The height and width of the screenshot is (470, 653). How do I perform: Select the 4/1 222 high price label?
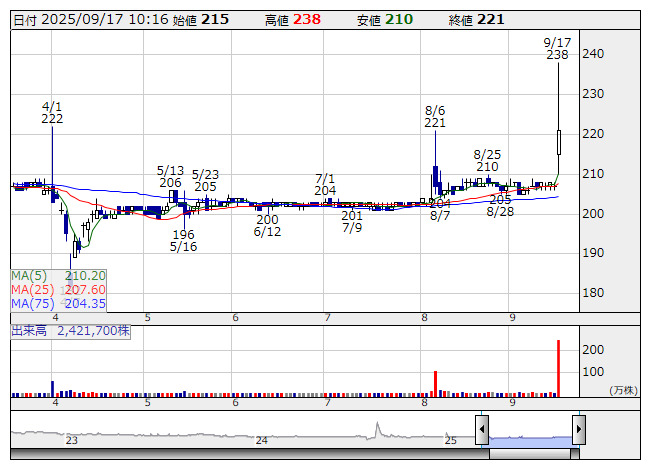[x=52, y=113]
